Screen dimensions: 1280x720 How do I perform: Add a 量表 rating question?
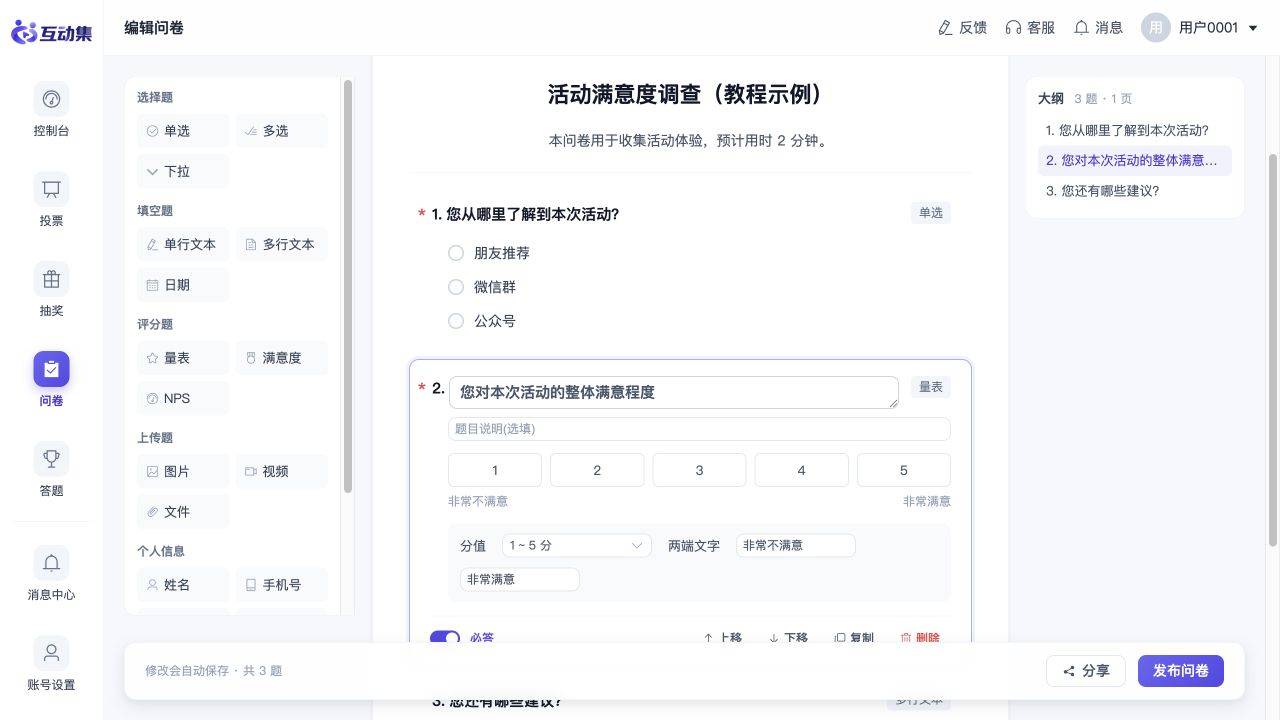(183, 358)
